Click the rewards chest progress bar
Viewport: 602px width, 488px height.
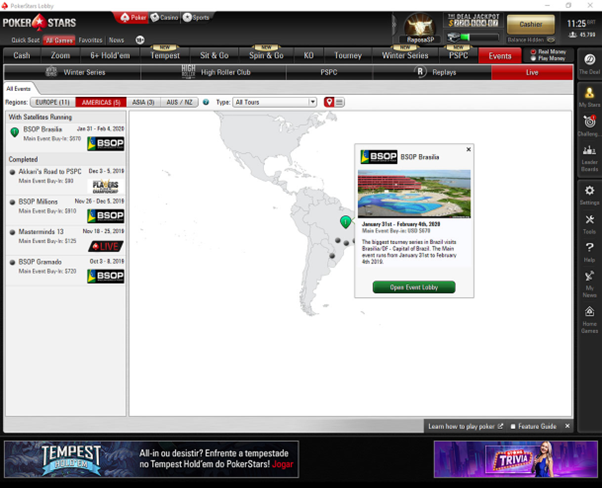[x=473, y=37]
